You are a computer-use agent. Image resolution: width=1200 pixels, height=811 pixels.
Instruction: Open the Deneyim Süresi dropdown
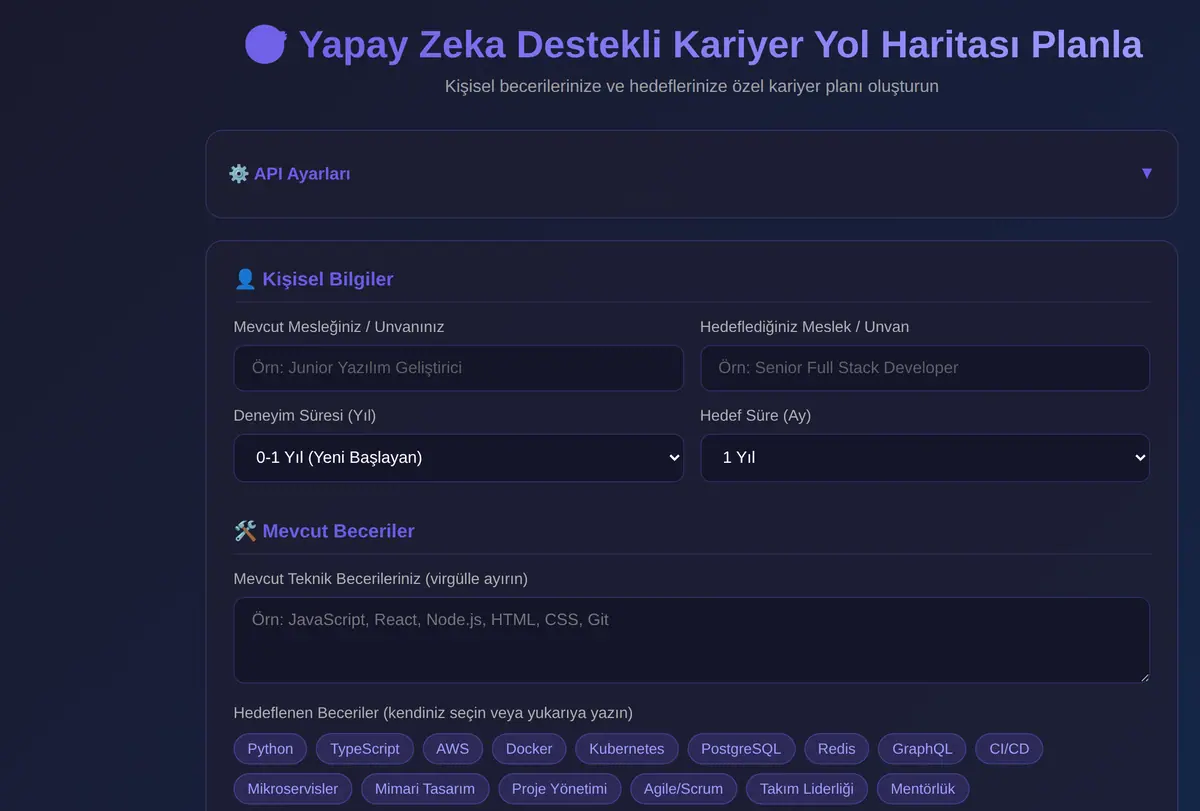tap(459, 458)
